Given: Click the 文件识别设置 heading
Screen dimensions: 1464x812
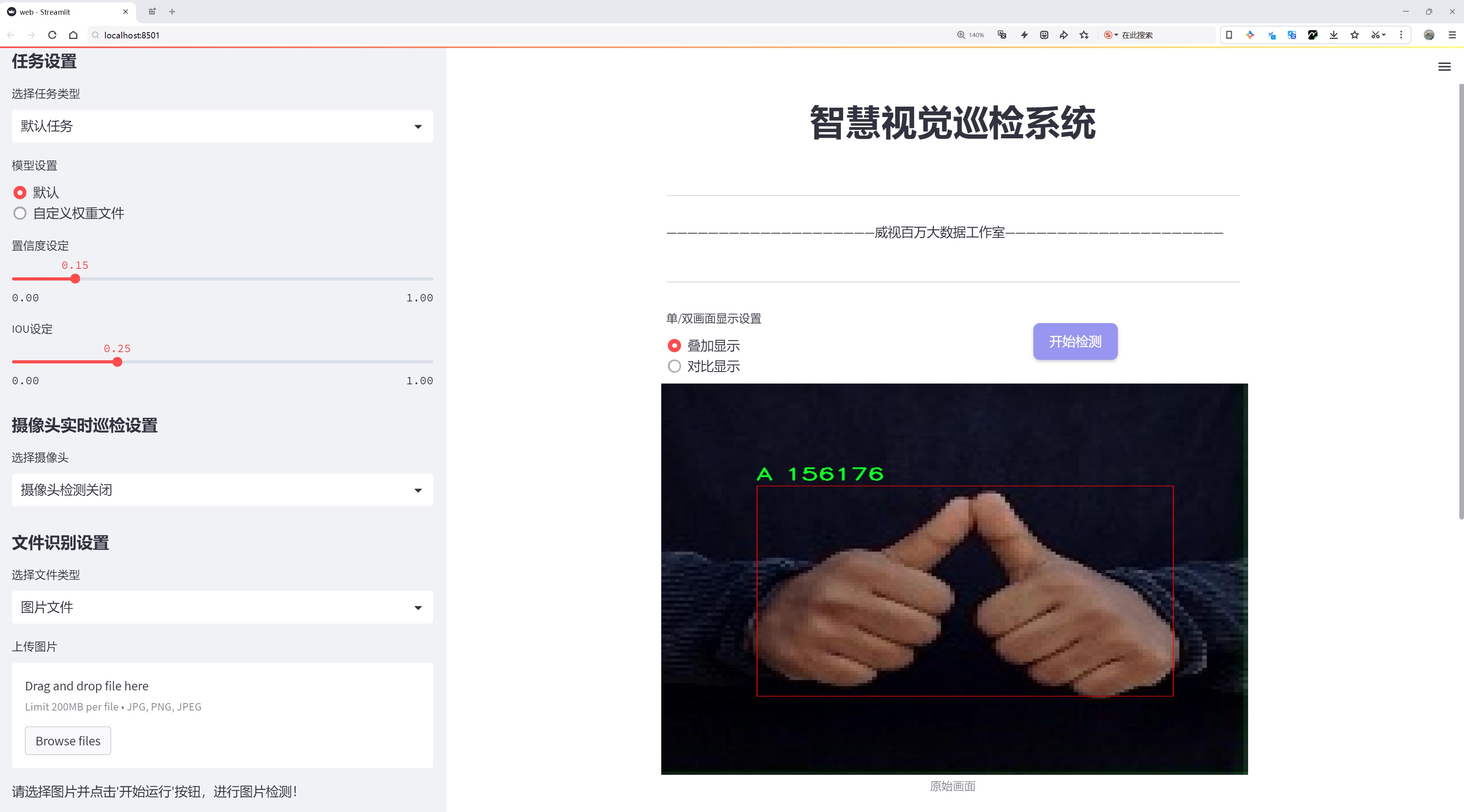Looking at the screenshot, I should pyautogui.click(x=61, y=543).
